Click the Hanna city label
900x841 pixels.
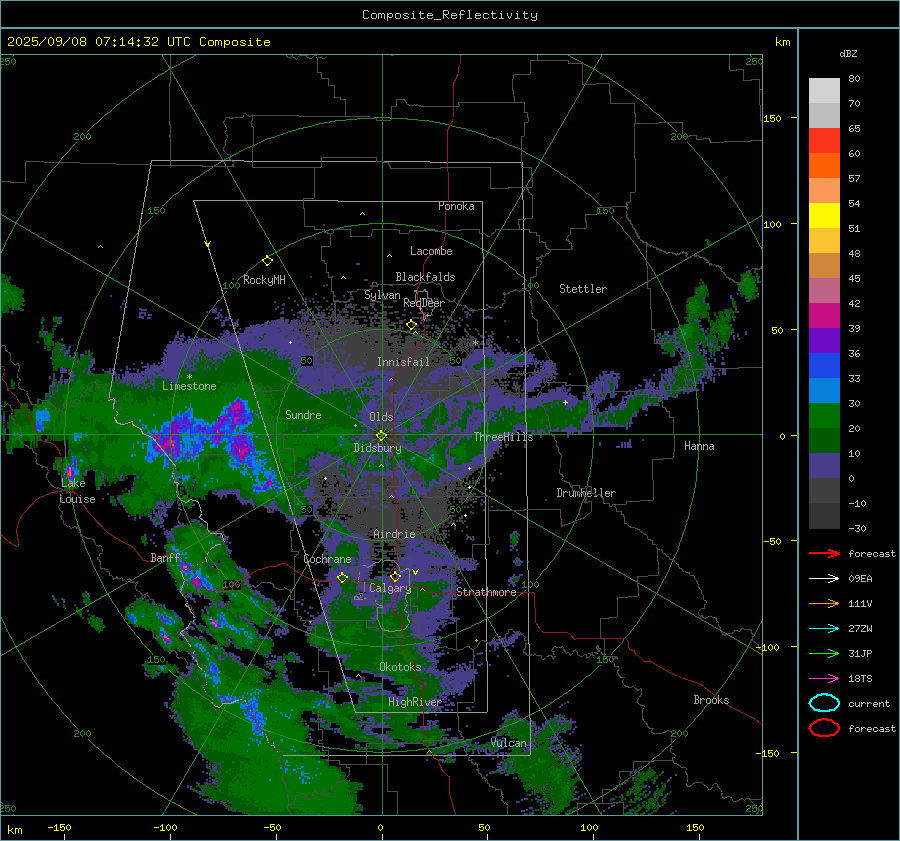699,445
